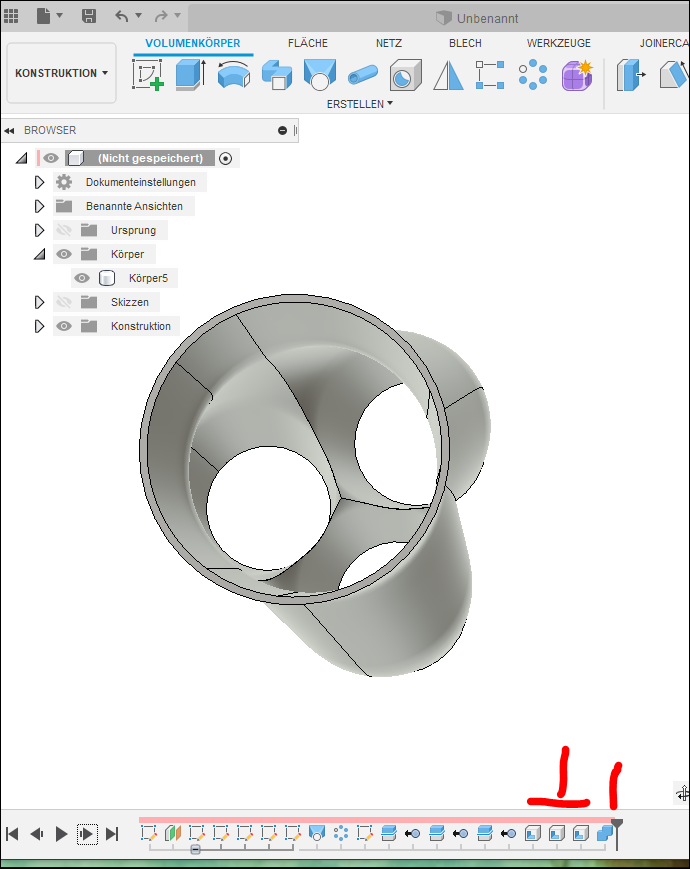Viewport: 690px width, 869px height.
Task: Hide the Körper5 body with eye icon
Action: tap(82, 278)
